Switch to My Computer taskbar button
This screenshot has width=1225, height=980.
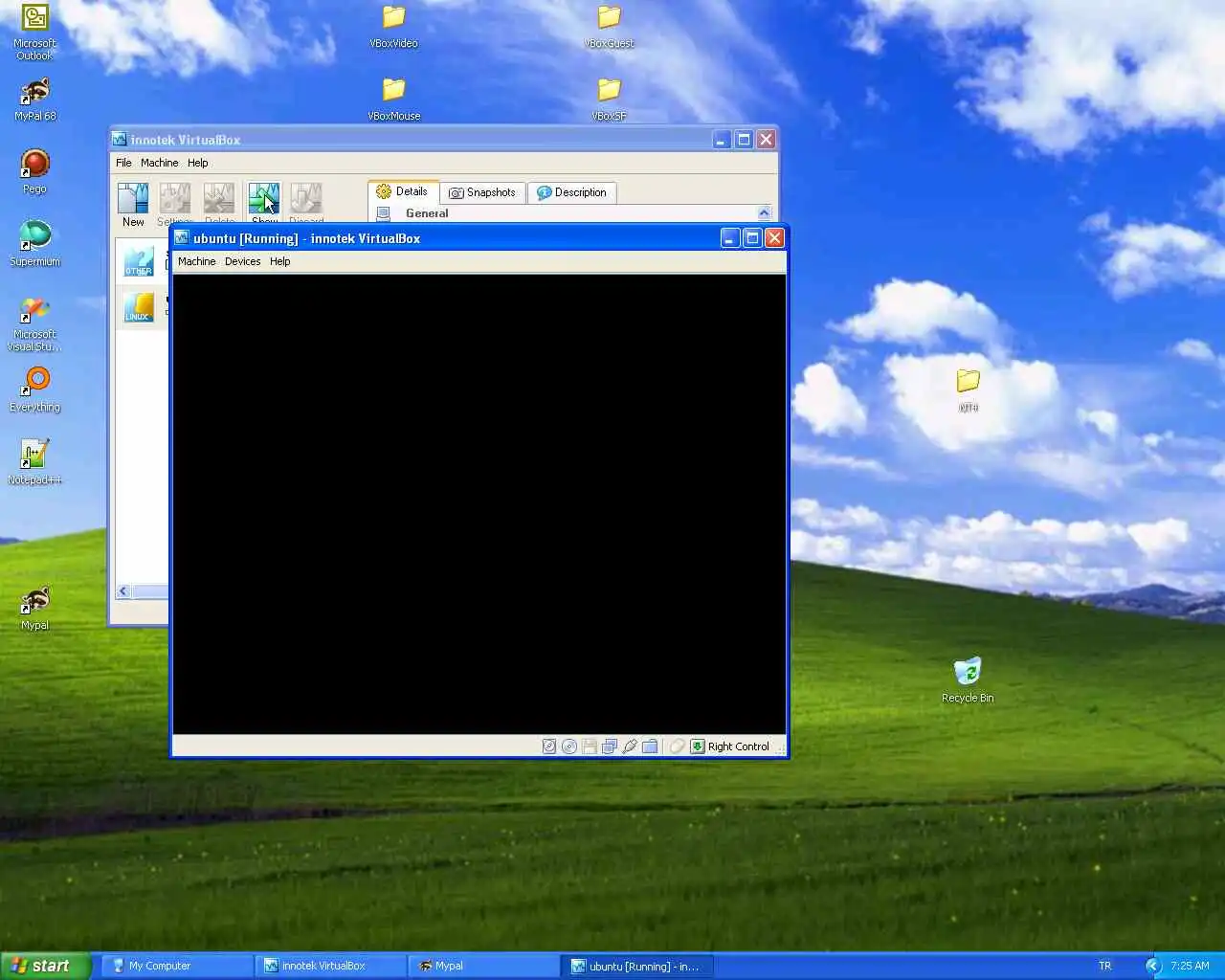click(177, 966)
